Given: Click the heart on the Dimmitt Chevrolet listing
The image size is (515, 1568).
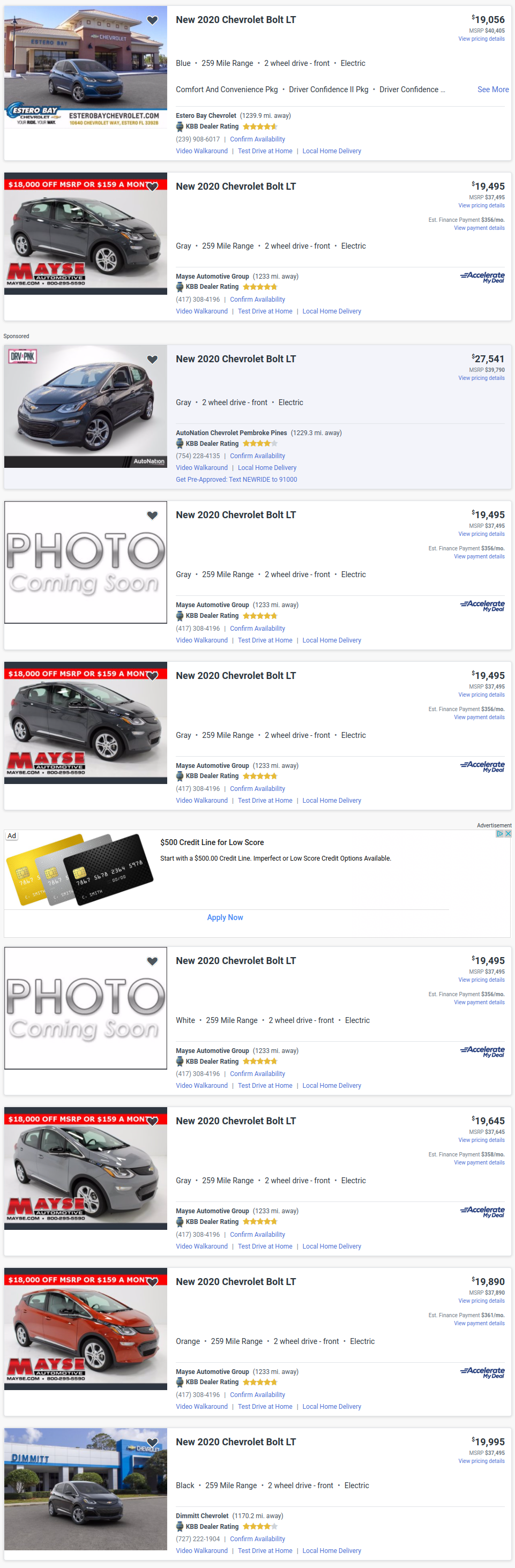Looking at the screenshot, I should pyautogui.click(x=152, y=1442).
